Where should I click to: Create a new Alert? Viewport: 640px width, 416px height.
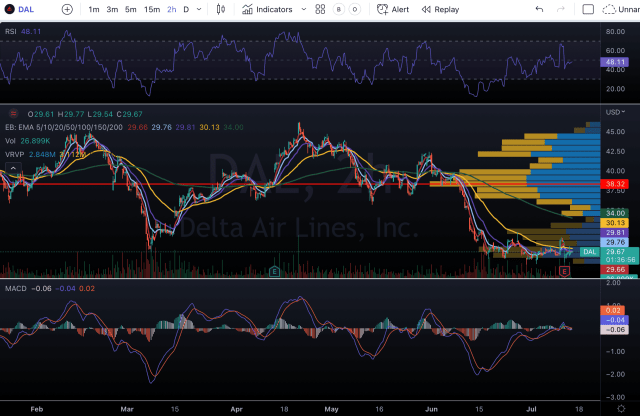[393, 9]
